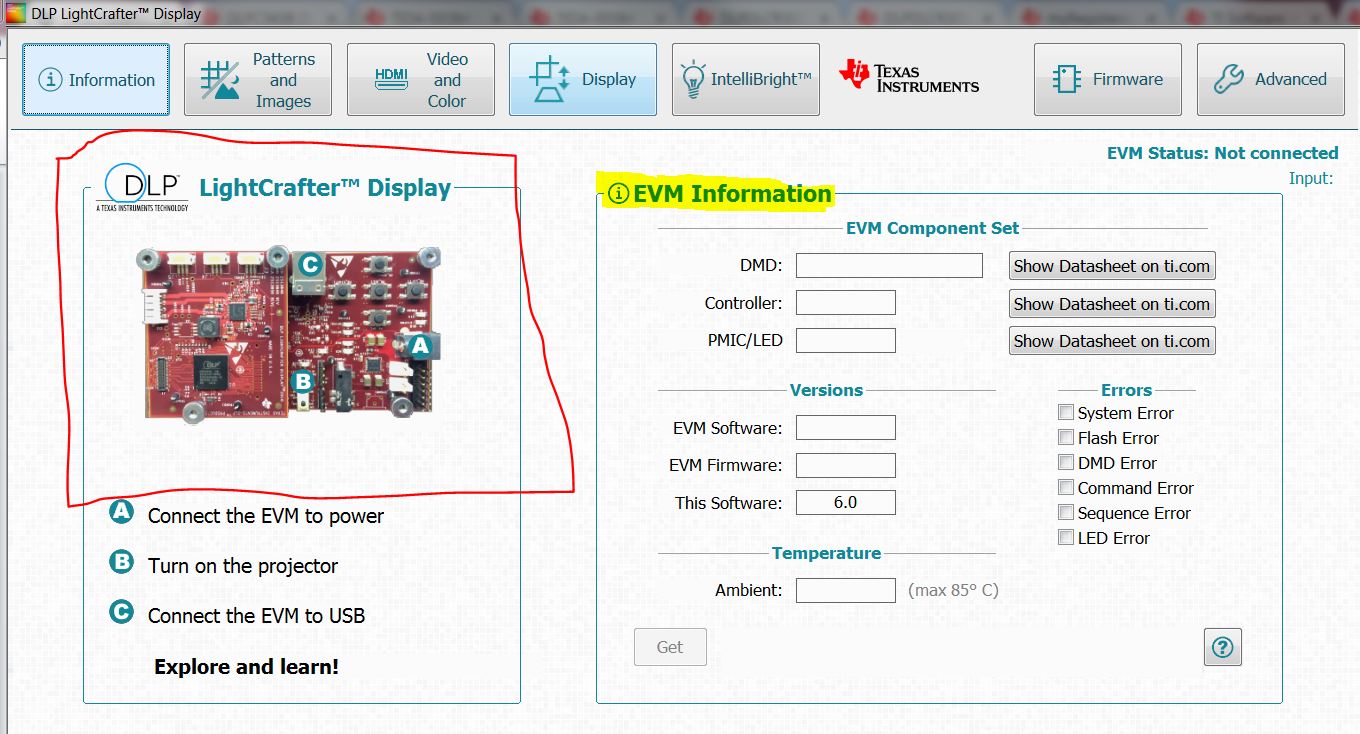Click step A circle icon in instructions
This screenshot has height=734, width=1360.
[x=121, y=512]
